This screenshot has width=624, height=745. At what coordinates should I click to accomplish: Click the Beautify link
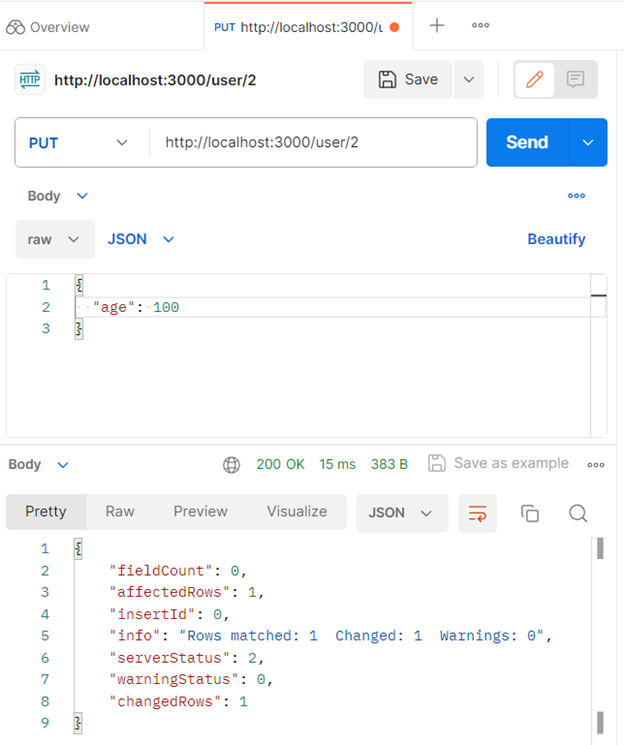point(556,240)
